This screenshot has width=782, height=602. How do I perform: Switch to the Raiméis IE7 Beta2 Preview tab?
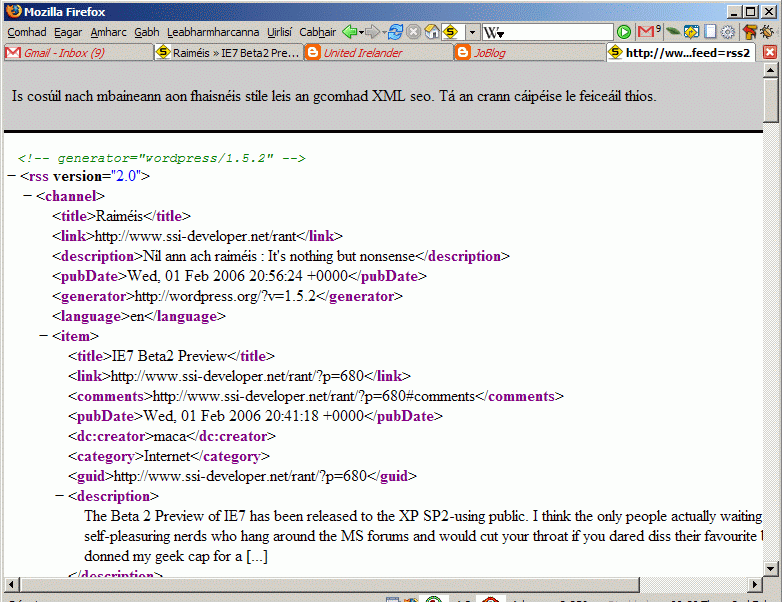(229, 53)
